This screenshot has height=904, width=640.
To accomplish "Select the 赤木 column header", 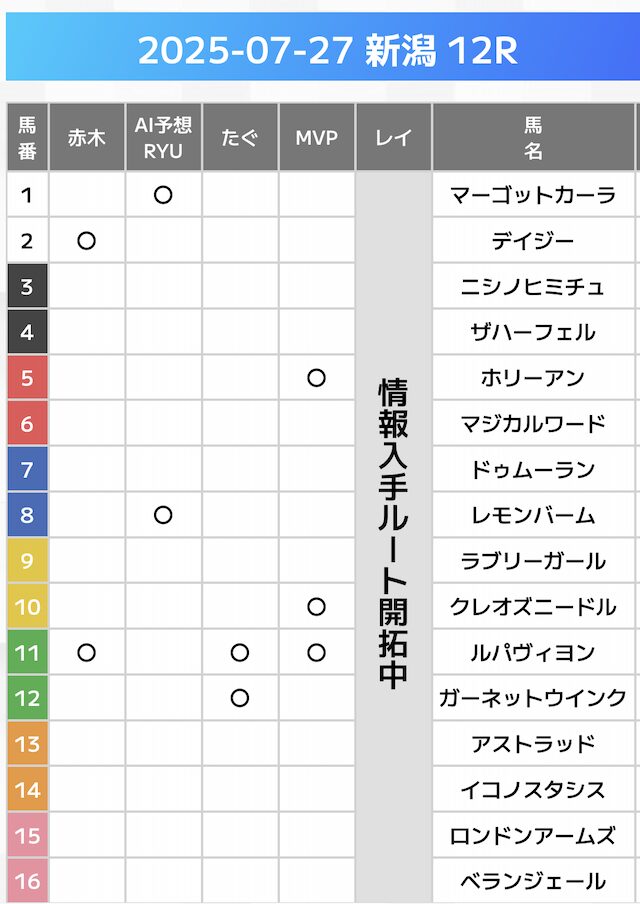I will point(87,138).
